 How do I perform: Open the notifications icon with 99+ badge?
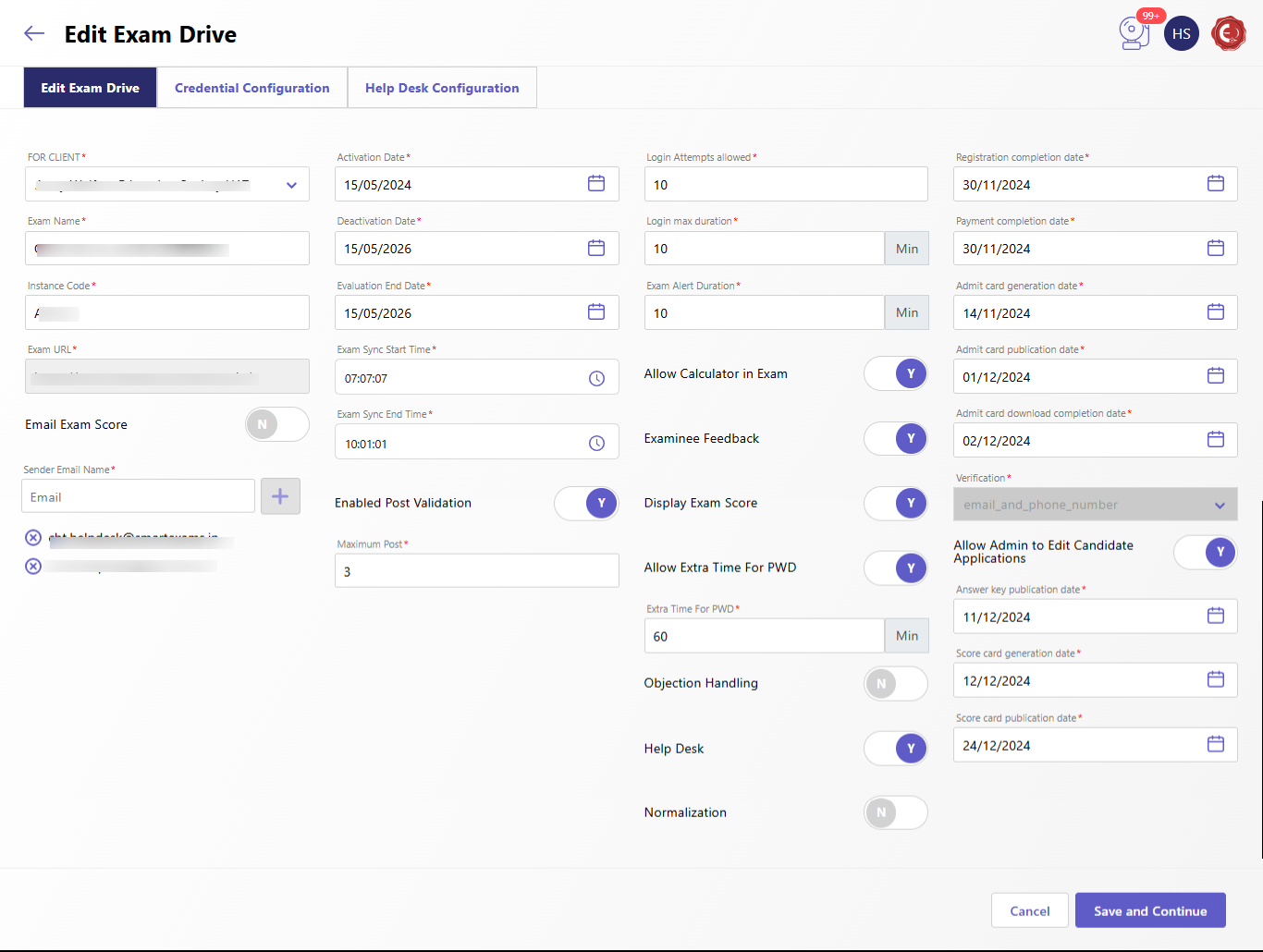coord(1134,33)
